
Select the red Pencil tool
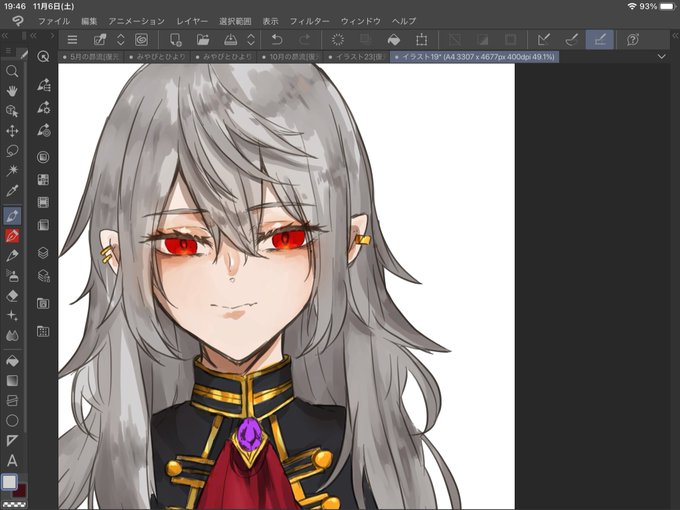point(12,235)
